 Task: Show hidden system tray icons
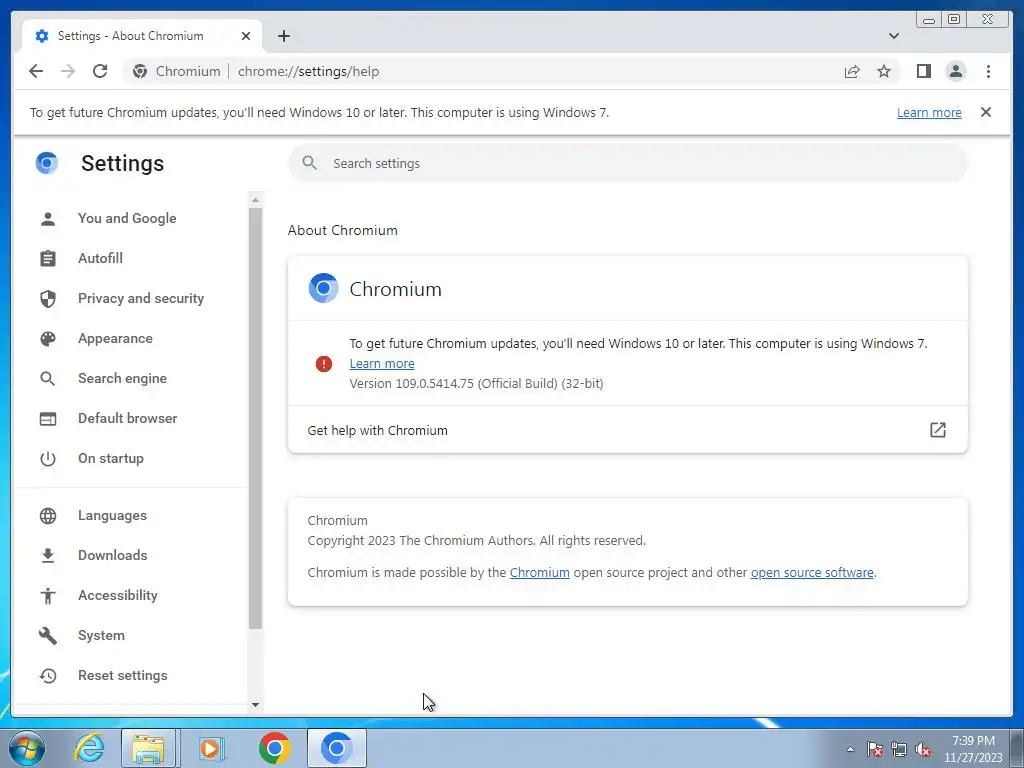[x=850, y=749]
